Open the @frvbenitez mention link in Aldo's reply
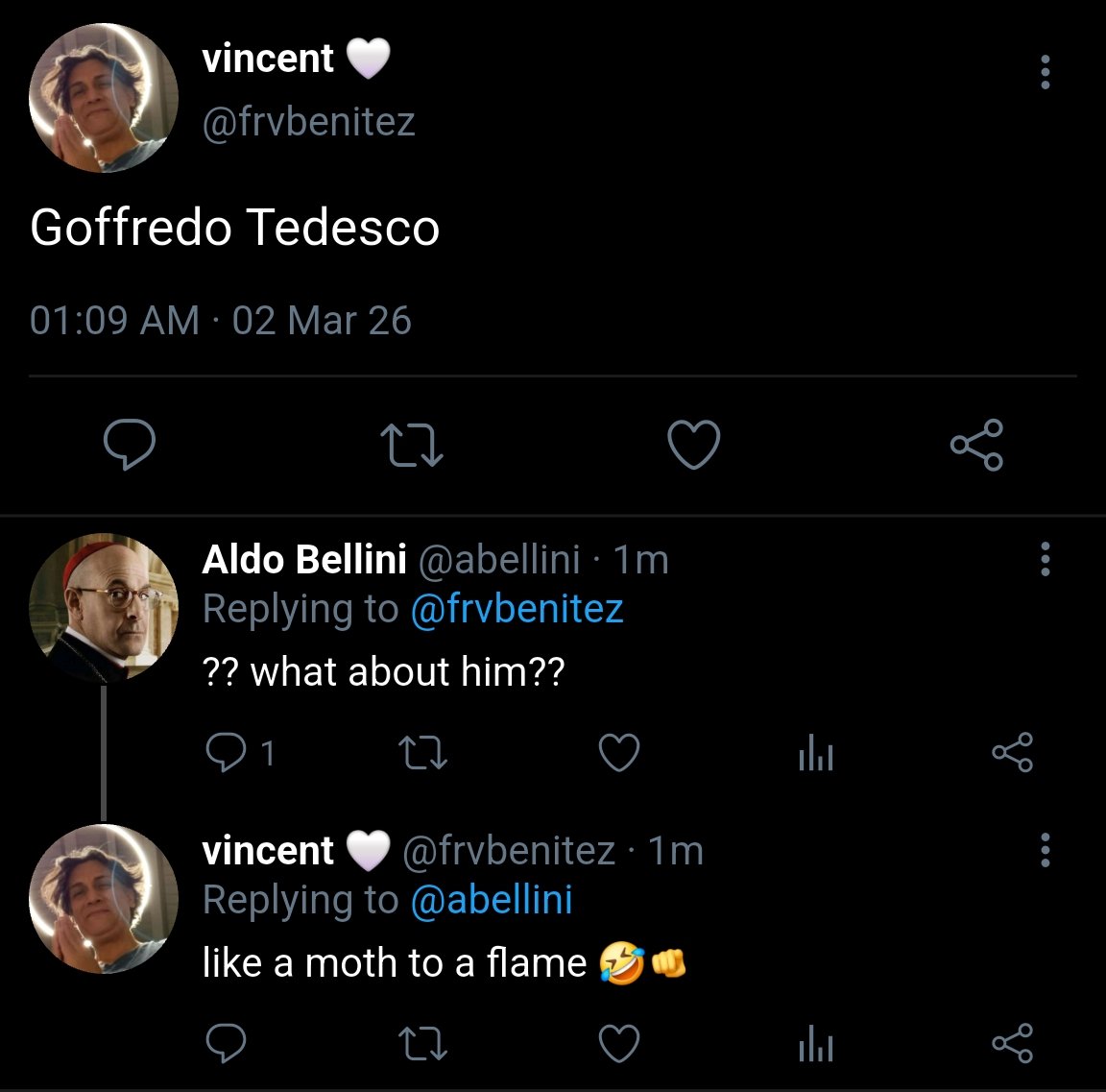1106x1092 pixels. point(517,610)
